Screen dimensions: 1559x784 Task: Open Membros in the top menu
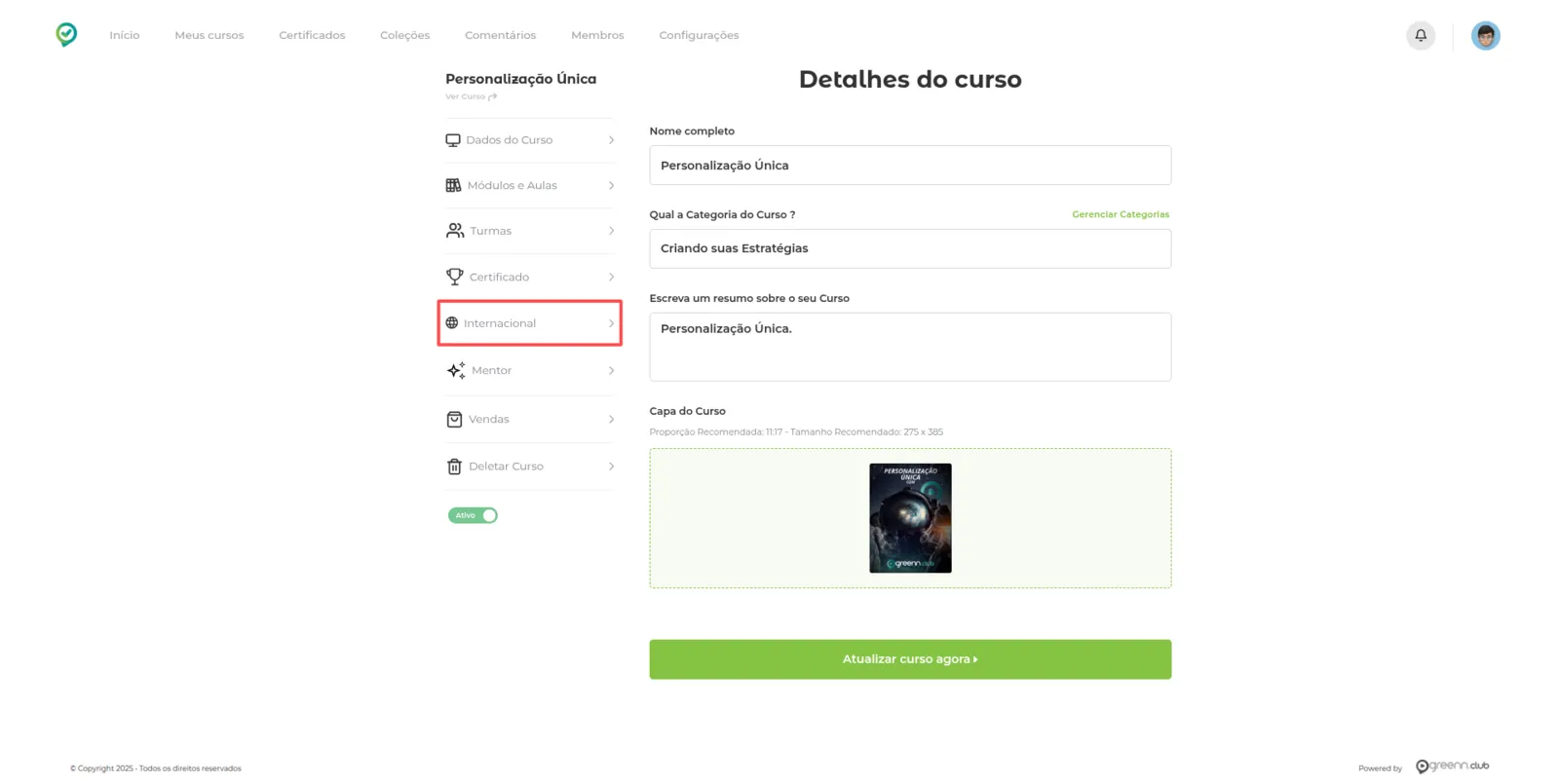[x=597, y=35]
